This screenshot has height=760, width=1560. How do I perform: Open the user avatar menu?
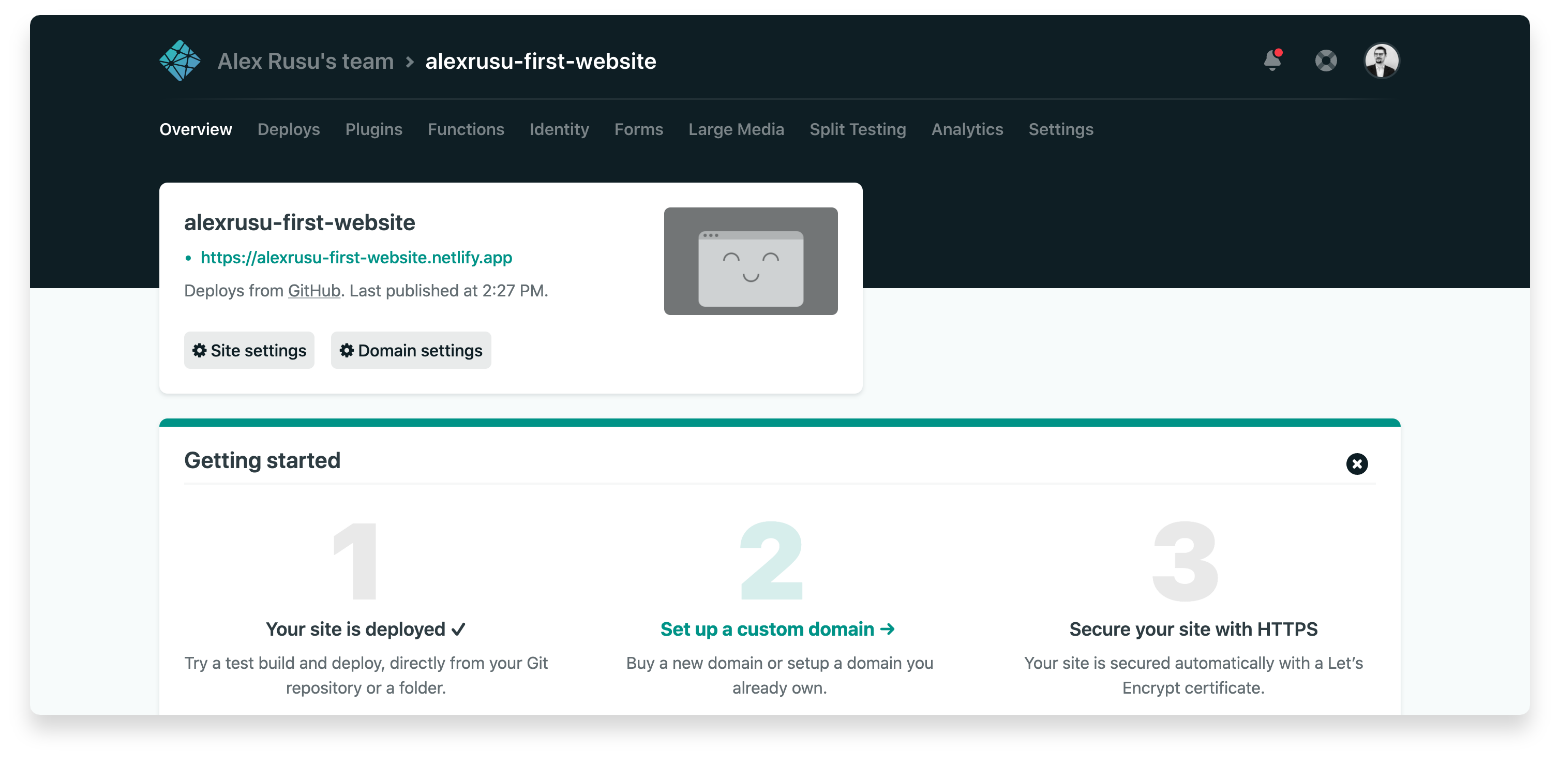1382,61
